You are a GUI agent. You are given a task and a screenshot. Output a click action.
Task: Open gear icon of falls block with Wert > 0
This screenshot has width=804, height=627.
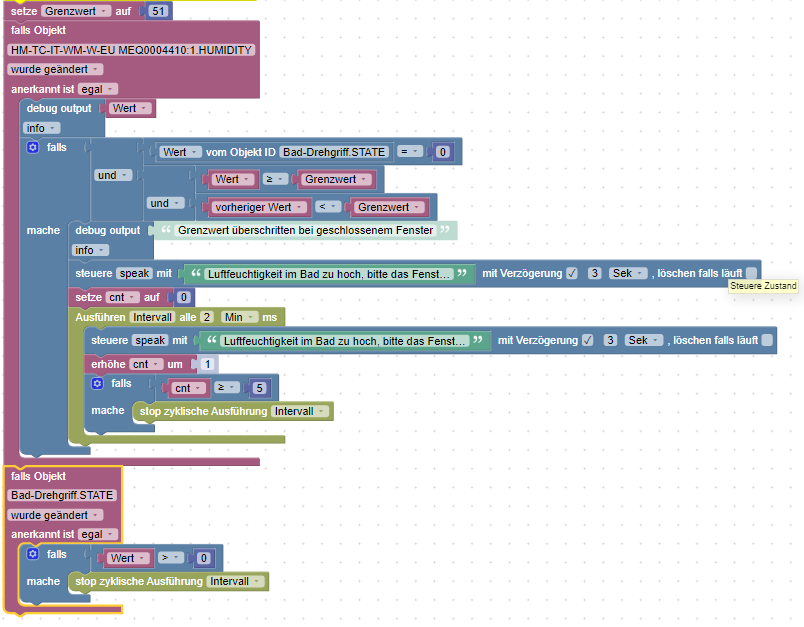click(33, 554)
